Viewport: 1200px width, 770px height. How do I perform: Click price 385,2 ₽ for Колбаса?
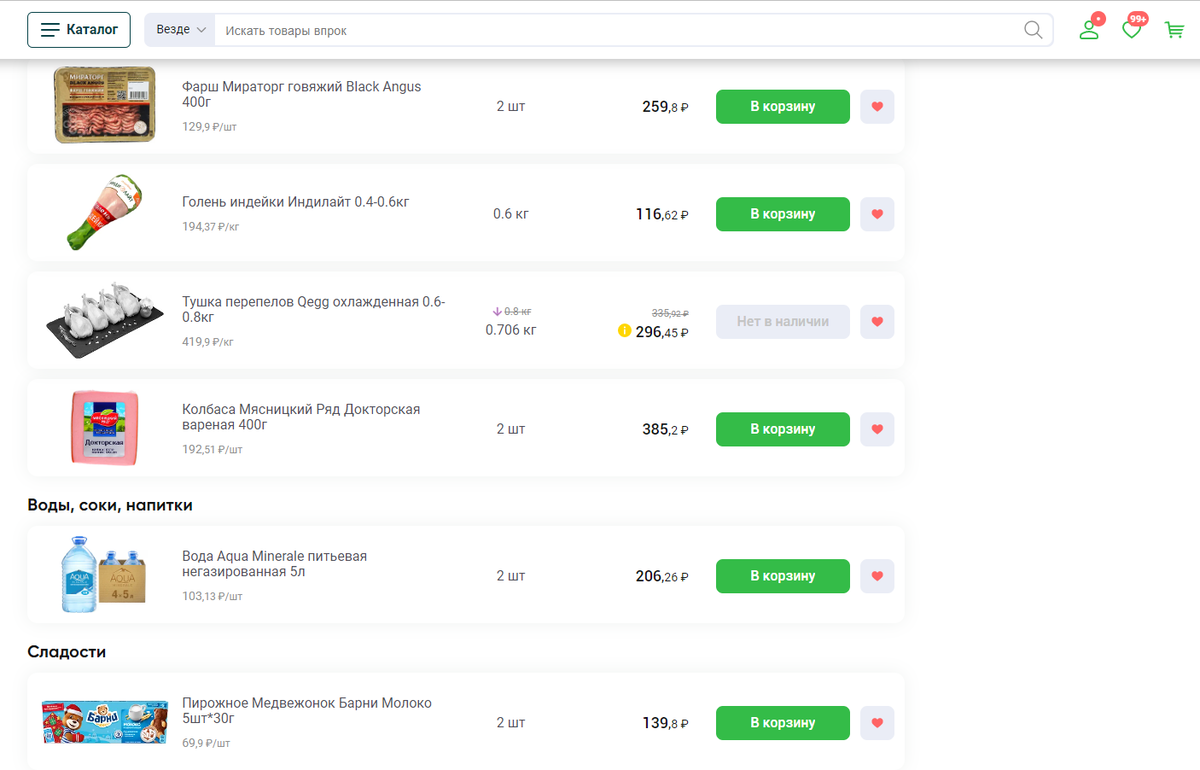665,429
